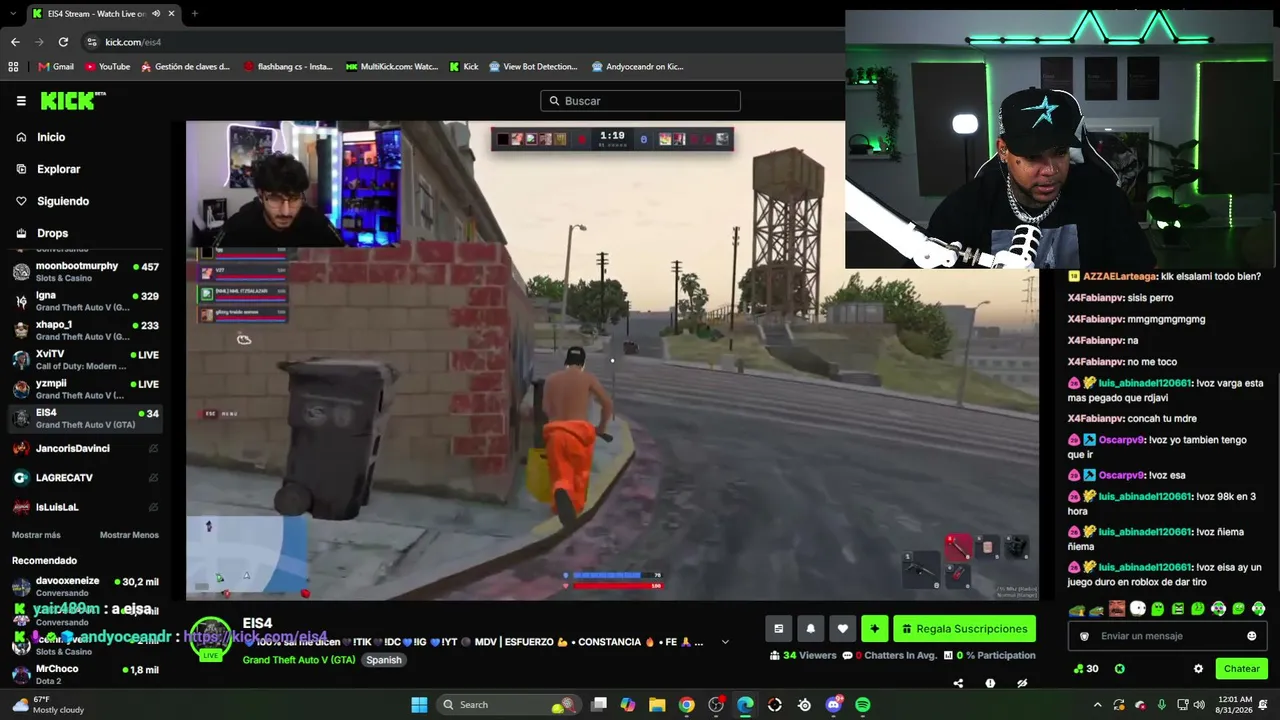This screenshot has height=720, width=1280.
Task: Open the emoji picker in chat input
Action: pos(1251,636)
